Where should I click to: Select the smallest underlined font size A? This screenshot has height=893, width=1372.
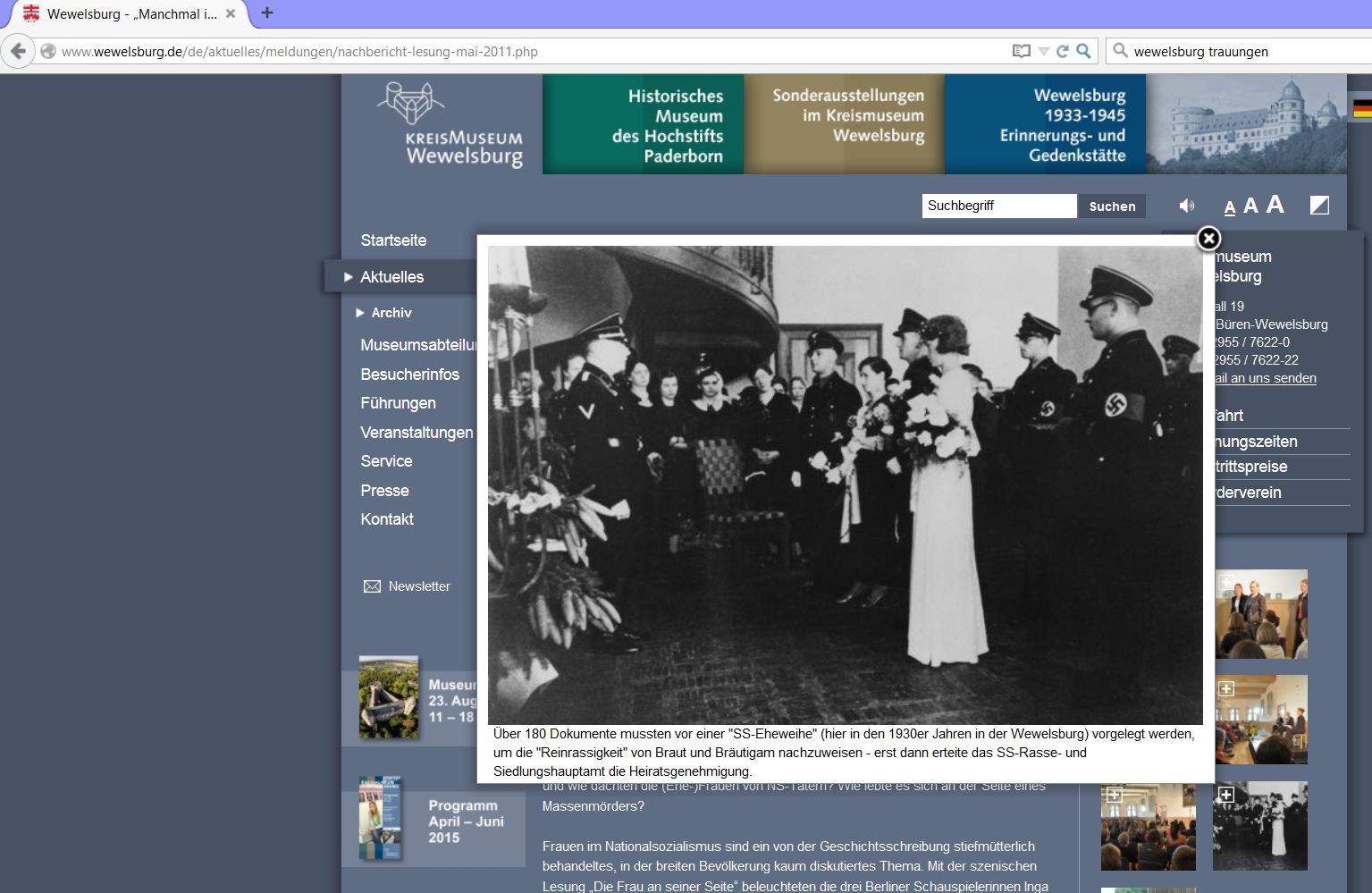point(1230,208)
